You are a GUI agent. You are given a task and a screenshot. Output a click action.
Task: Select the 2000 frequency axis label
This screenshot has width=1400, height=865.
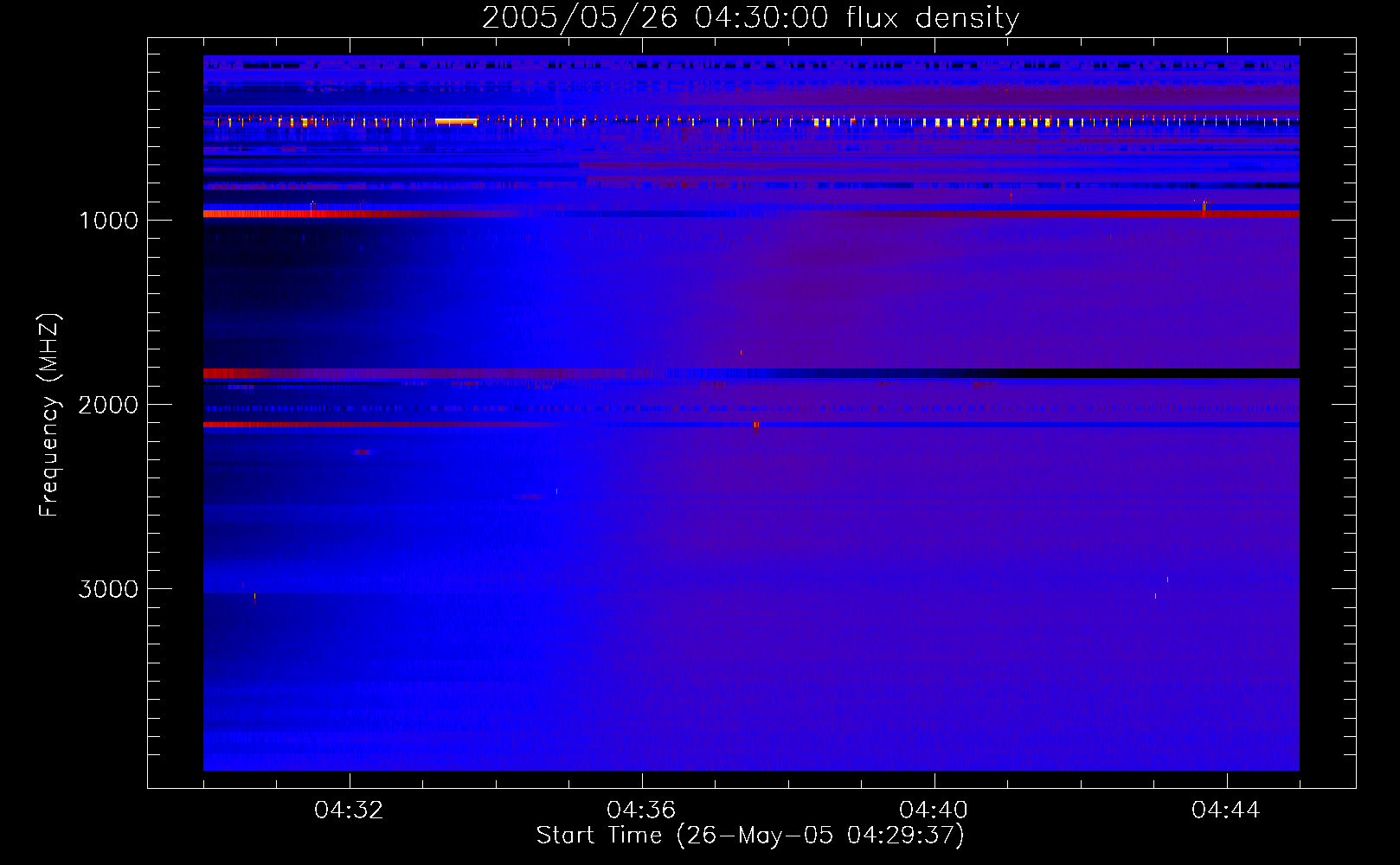pyautogui.click(x=108, y=405)
